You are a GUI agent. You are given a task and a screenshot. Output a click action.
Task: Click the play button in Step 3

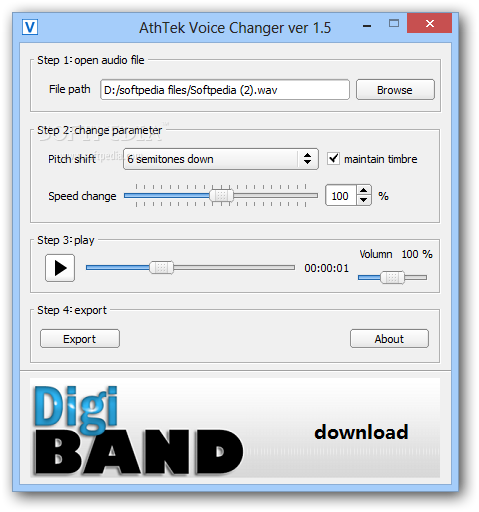coord(60,268)
